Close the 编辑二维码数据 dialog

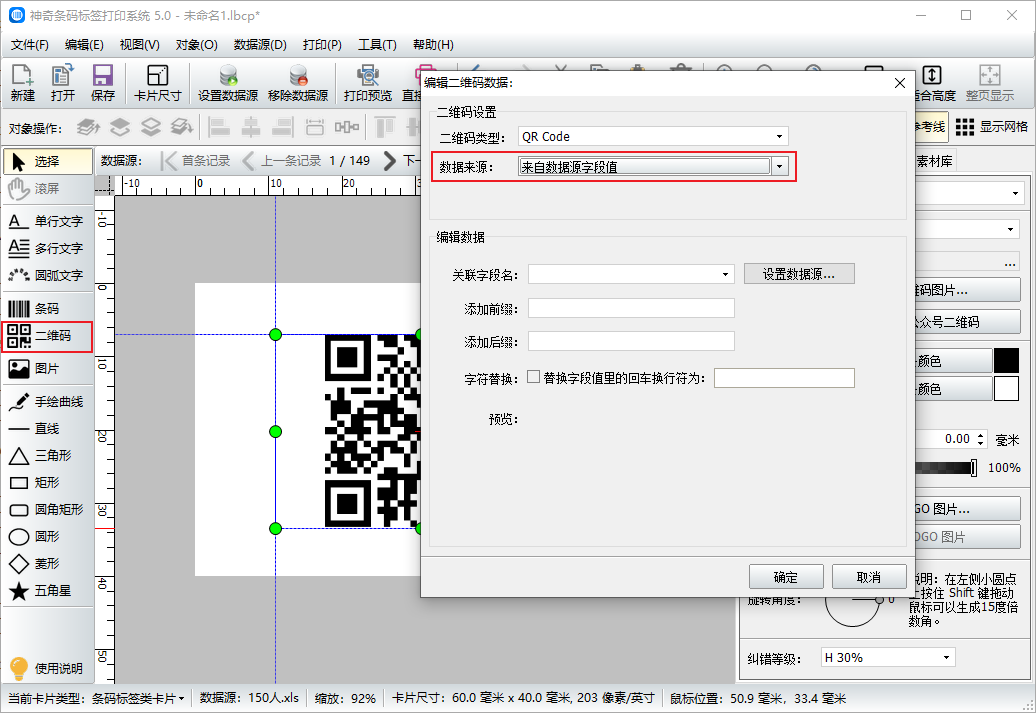pos(899,83)
